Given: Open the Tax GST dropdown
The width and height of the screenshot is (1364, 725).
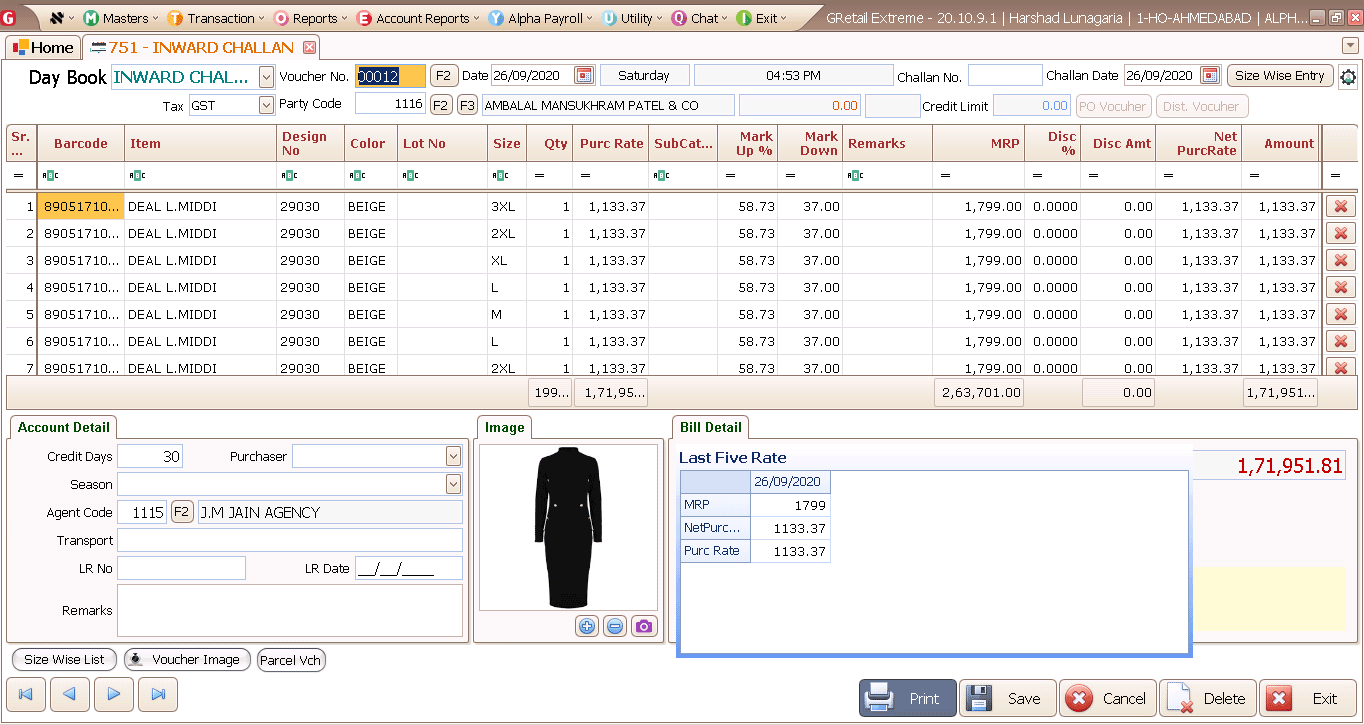Looking at the screenshot, I should [x=266, y=105].
